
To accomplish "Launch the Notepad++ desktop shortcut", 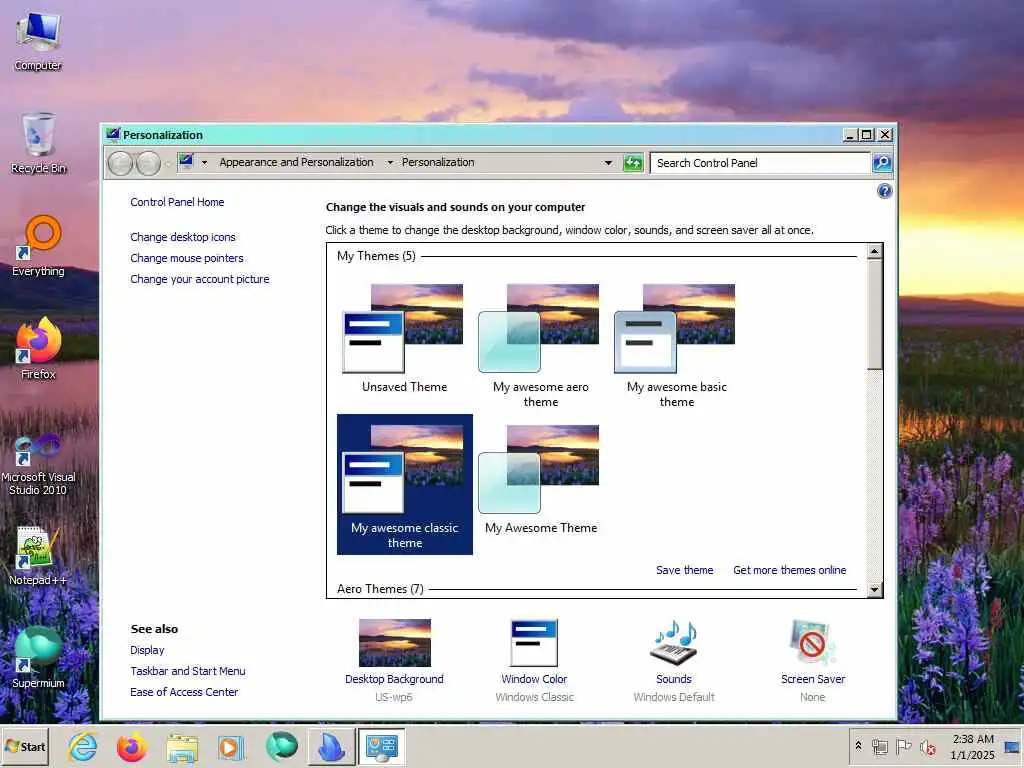I will pos(38,555).
